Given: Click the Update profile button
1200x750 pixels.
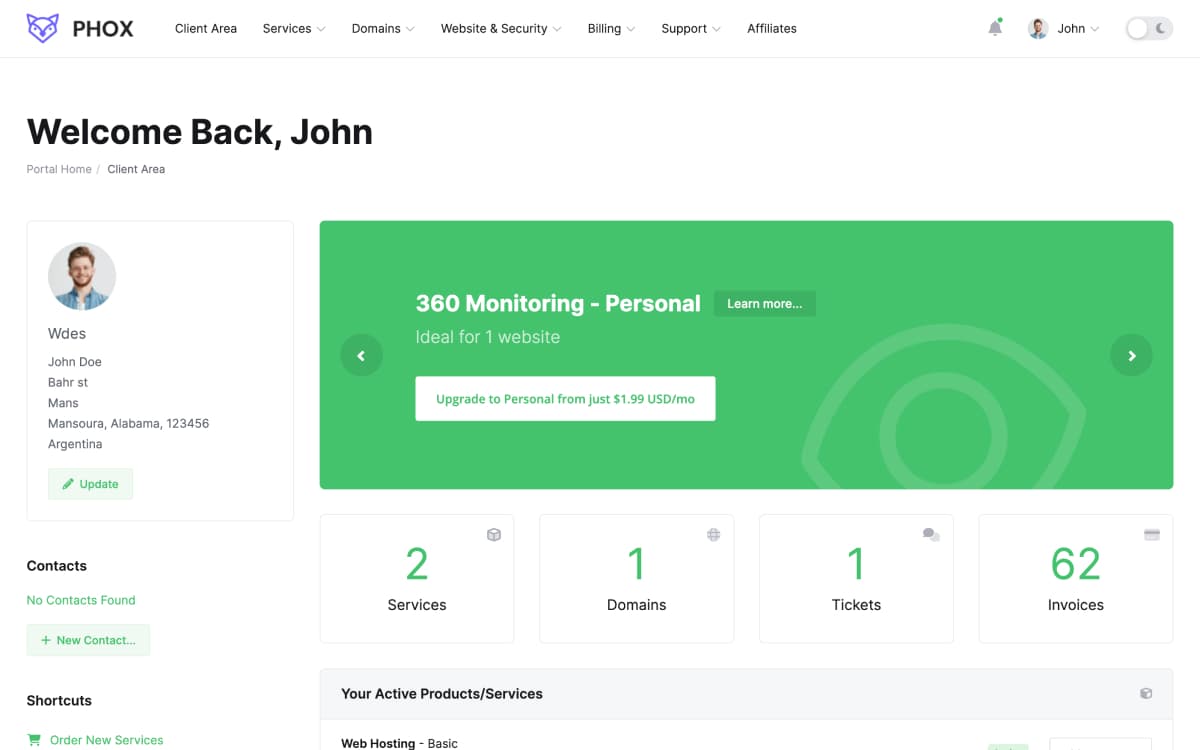Looking at the screenshot, I should 91,484.
